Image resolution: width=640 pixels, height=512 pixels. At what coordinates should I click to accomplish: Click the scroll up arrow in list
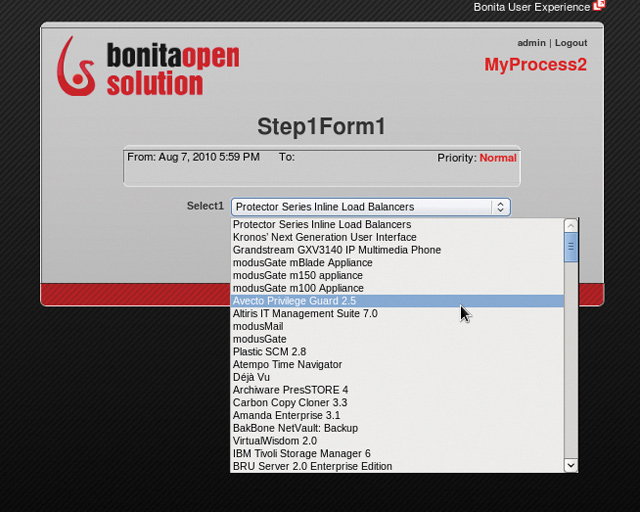pos(571,225)
